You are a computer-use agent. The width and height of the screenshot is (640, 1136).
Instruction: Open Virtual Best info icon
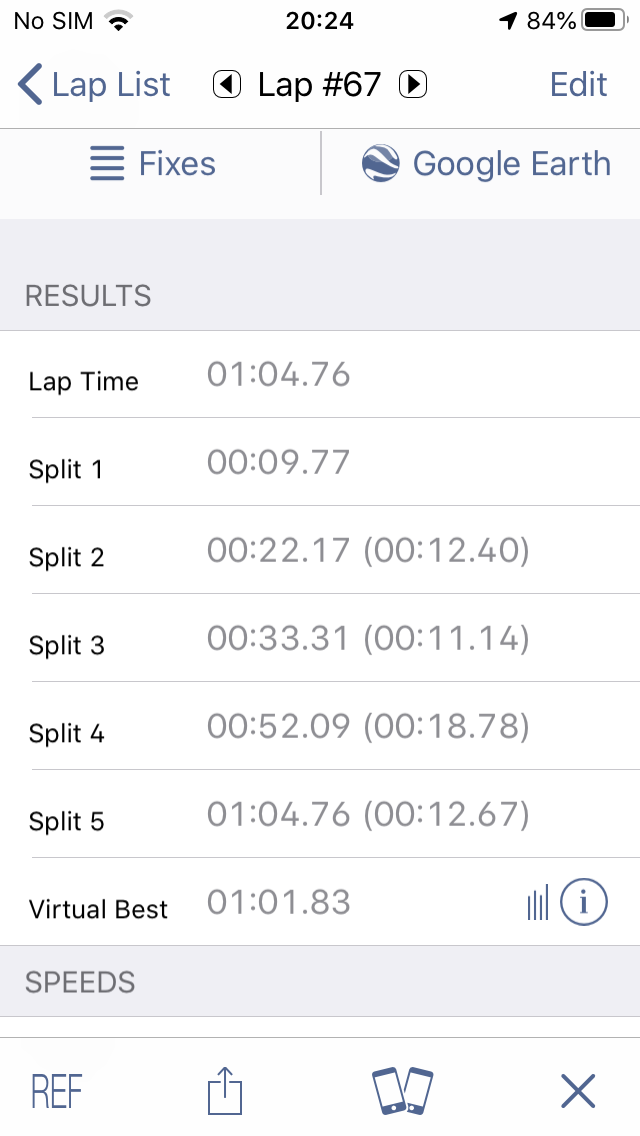(583, 902)
